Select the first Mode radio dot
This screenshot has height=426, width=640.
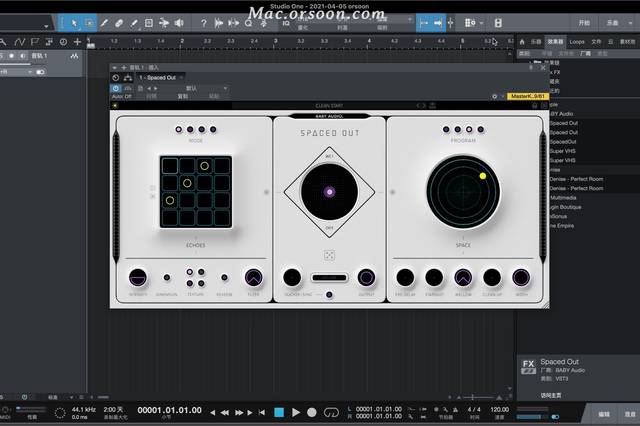click(178, 129)
